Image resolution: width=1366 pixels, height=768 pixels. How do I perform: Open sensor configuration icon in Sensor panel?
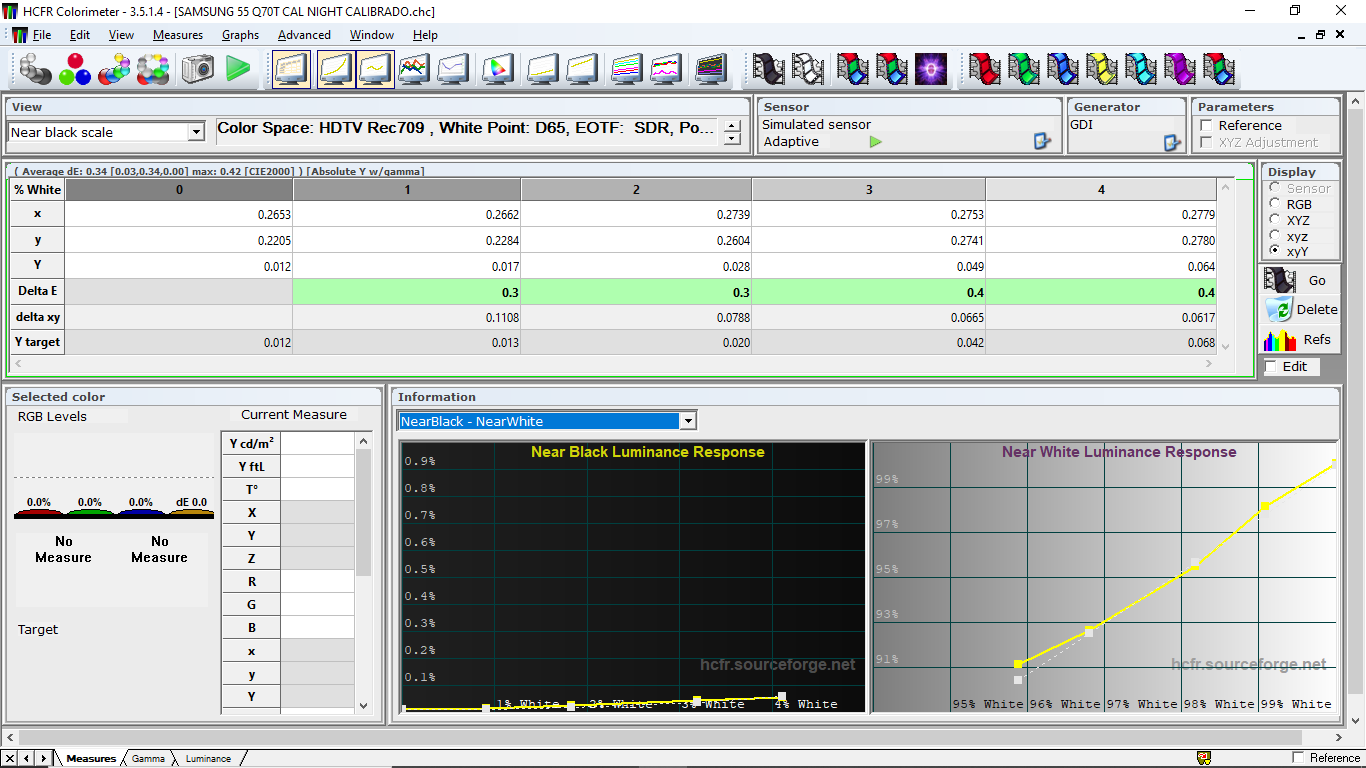(1042, 142)
